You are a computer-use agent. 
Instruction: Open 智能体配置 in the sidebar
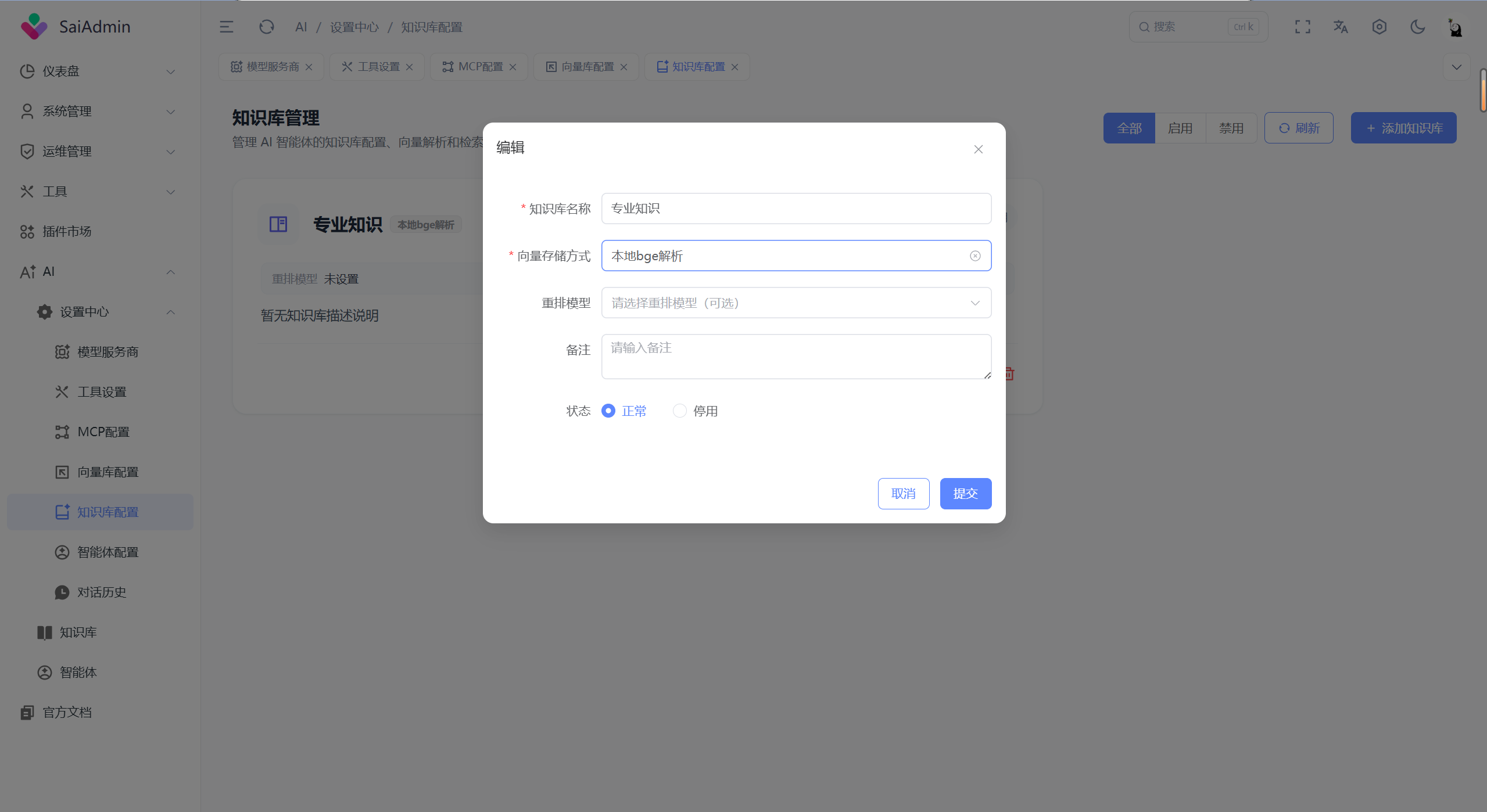(108, 552)
